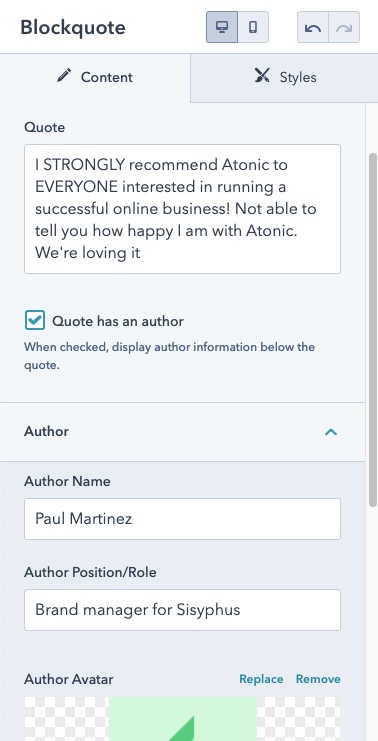The width and height of the screenshot is (378, 741).
Task: Uncheck Quote has an author checkbox
Action: [34, 320]
